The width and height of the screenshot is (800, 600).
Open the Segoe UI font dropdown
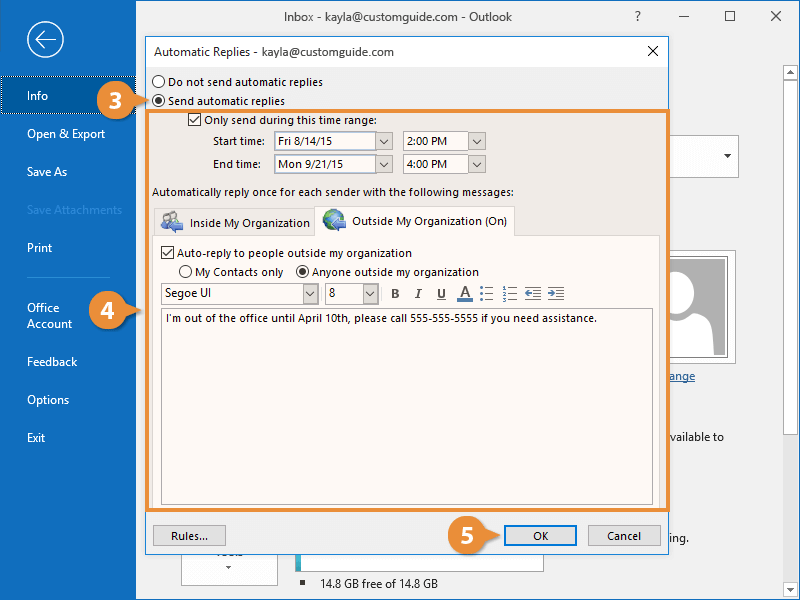point(310,294)
